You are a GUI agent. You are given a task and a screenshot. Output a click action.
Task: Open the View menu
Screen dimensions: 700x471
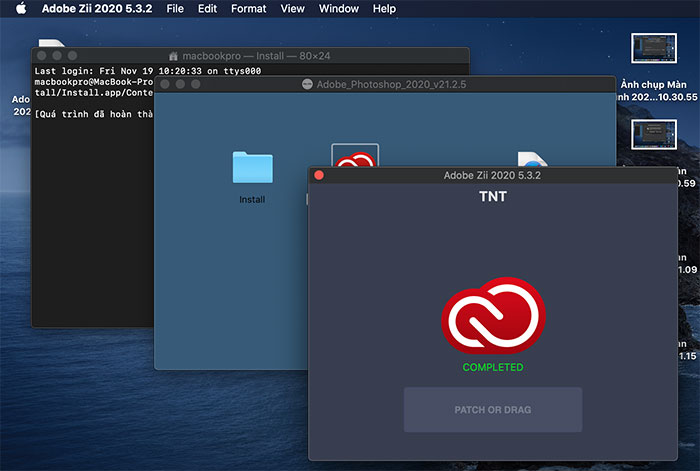(x=292, y=9)
